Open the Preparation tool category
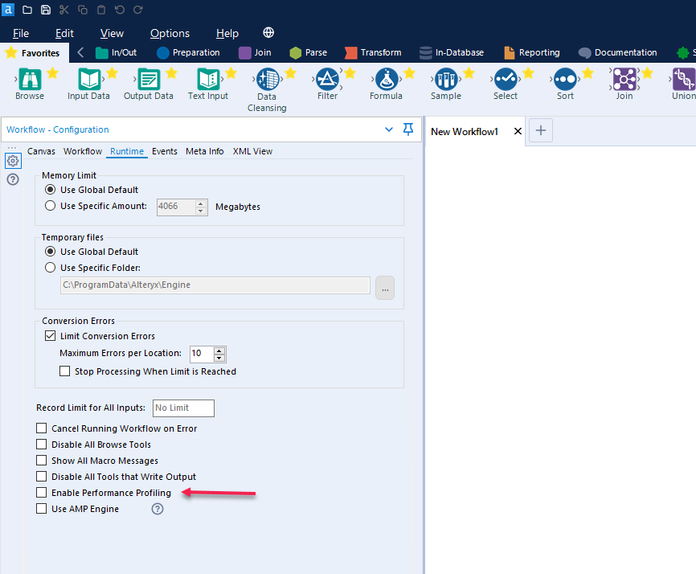This screenshot has width=696, height=574. click(189, 52)
